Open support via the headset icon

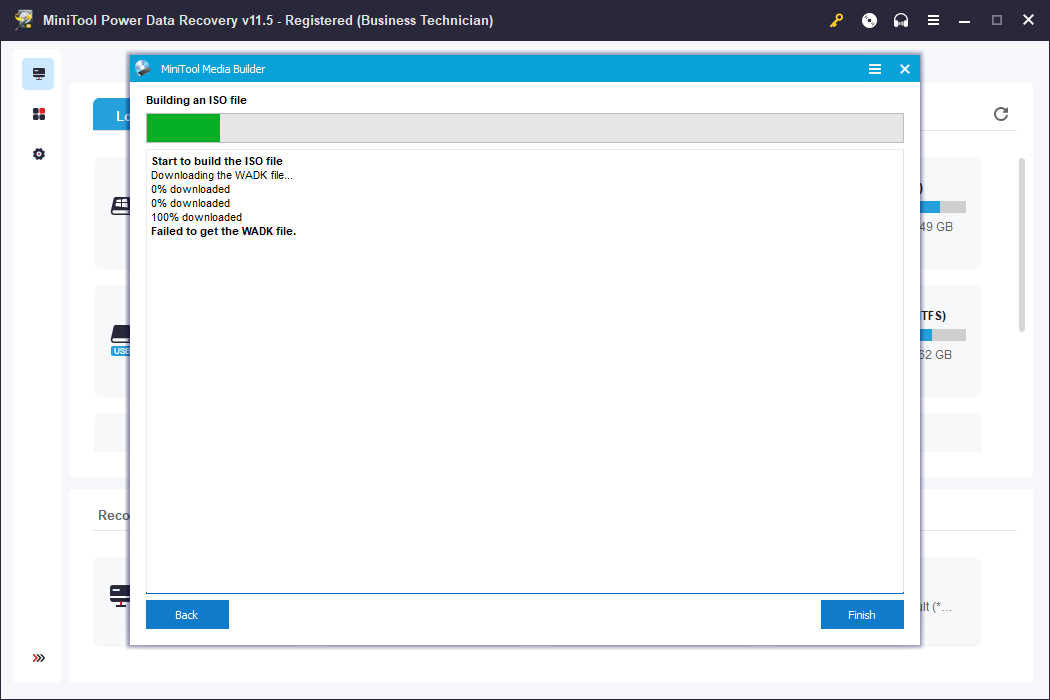[901, 21]
